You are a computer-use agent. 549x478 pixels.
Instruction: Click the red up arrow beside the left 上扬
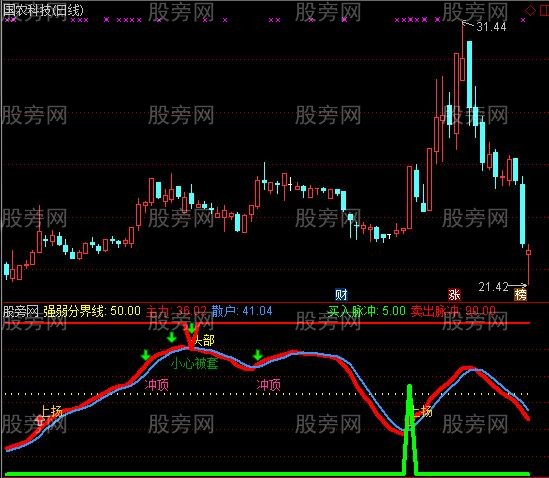click(x=40, y=420)
